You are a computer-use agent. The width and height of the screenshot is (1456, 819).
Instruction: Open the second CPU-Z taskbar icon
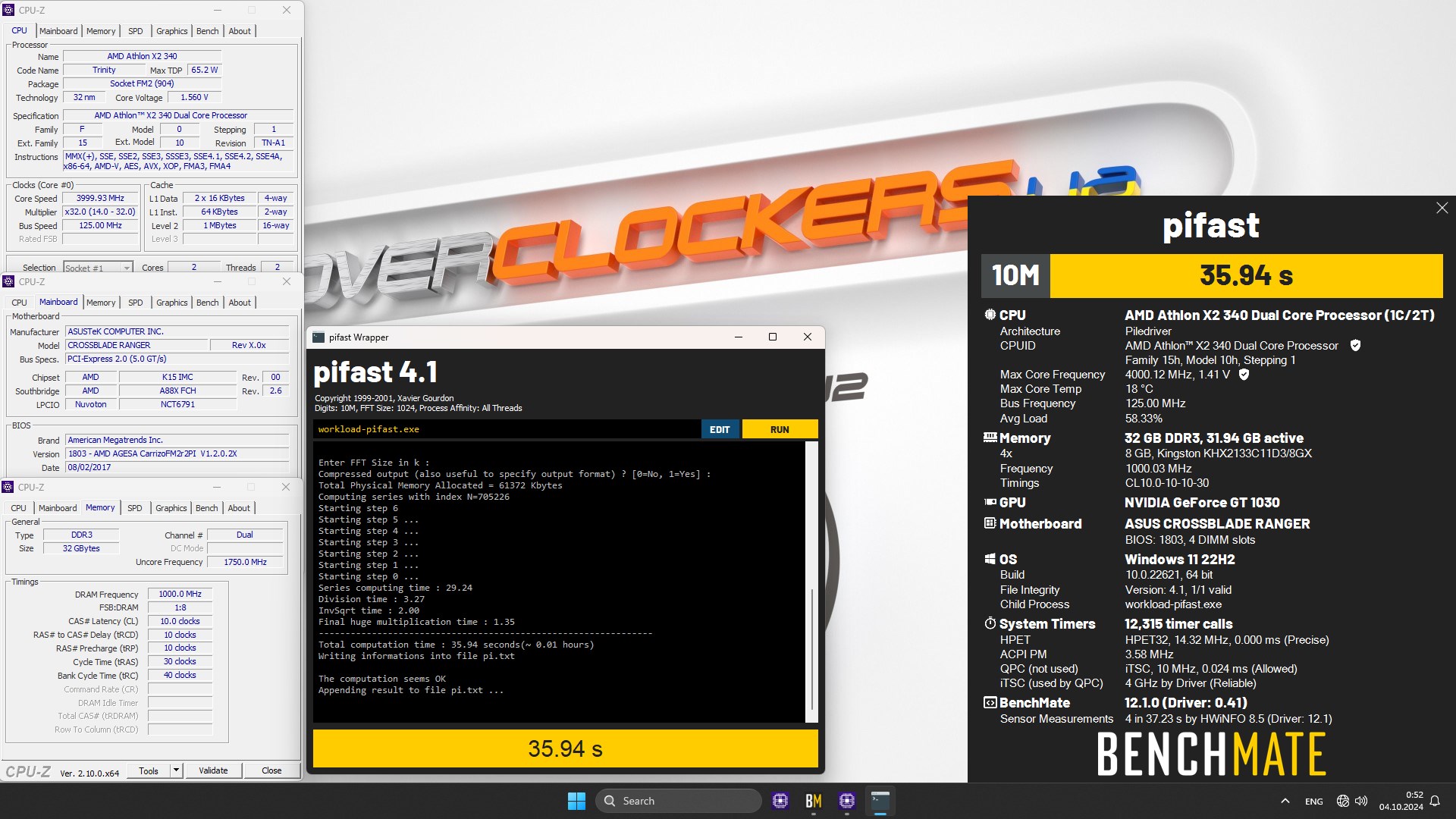coord(847,801)
